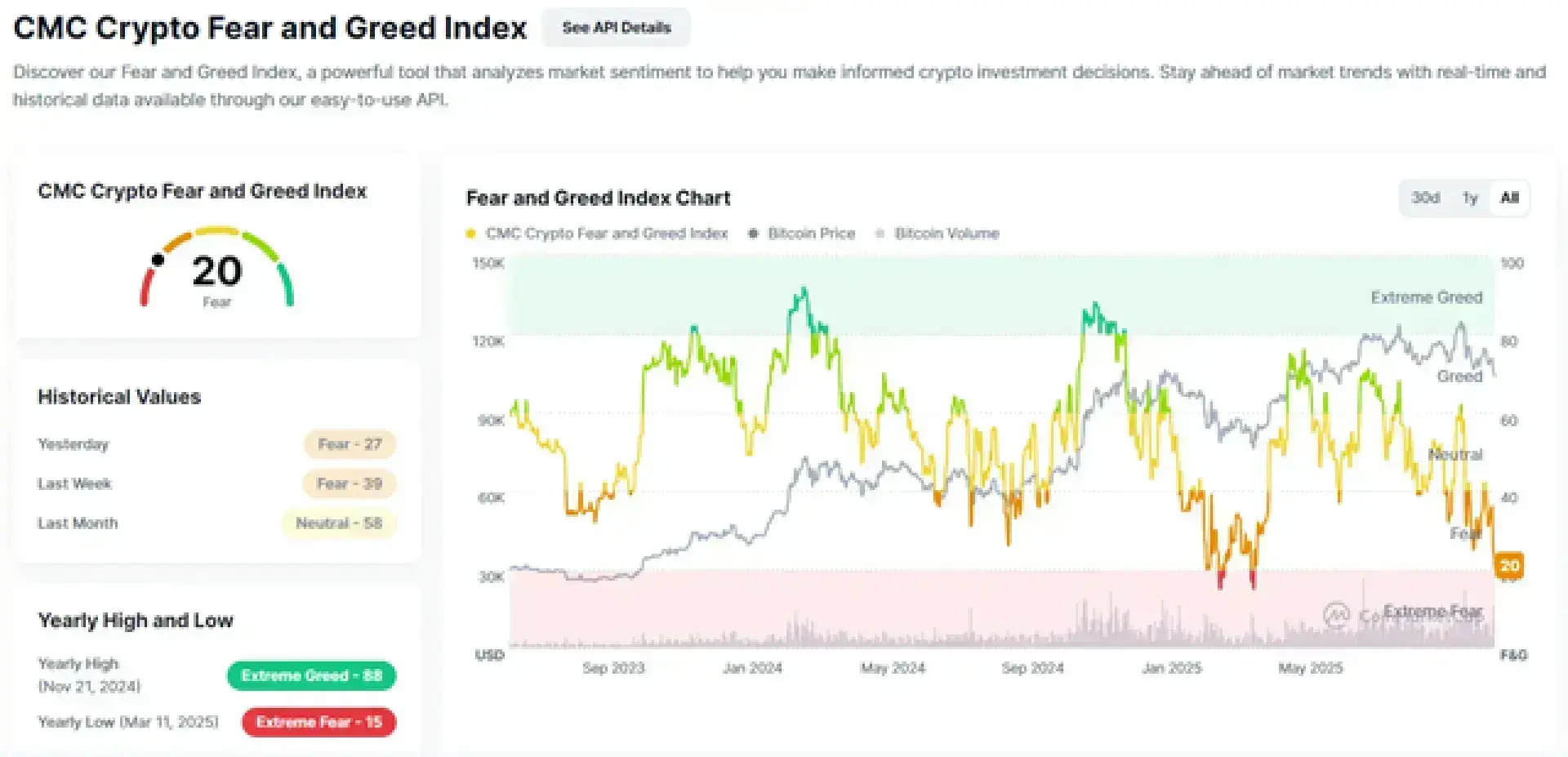Click the orange 20 marker on the right axis
Viewport: 1568px width, 757px height.
click(1509, 566)
